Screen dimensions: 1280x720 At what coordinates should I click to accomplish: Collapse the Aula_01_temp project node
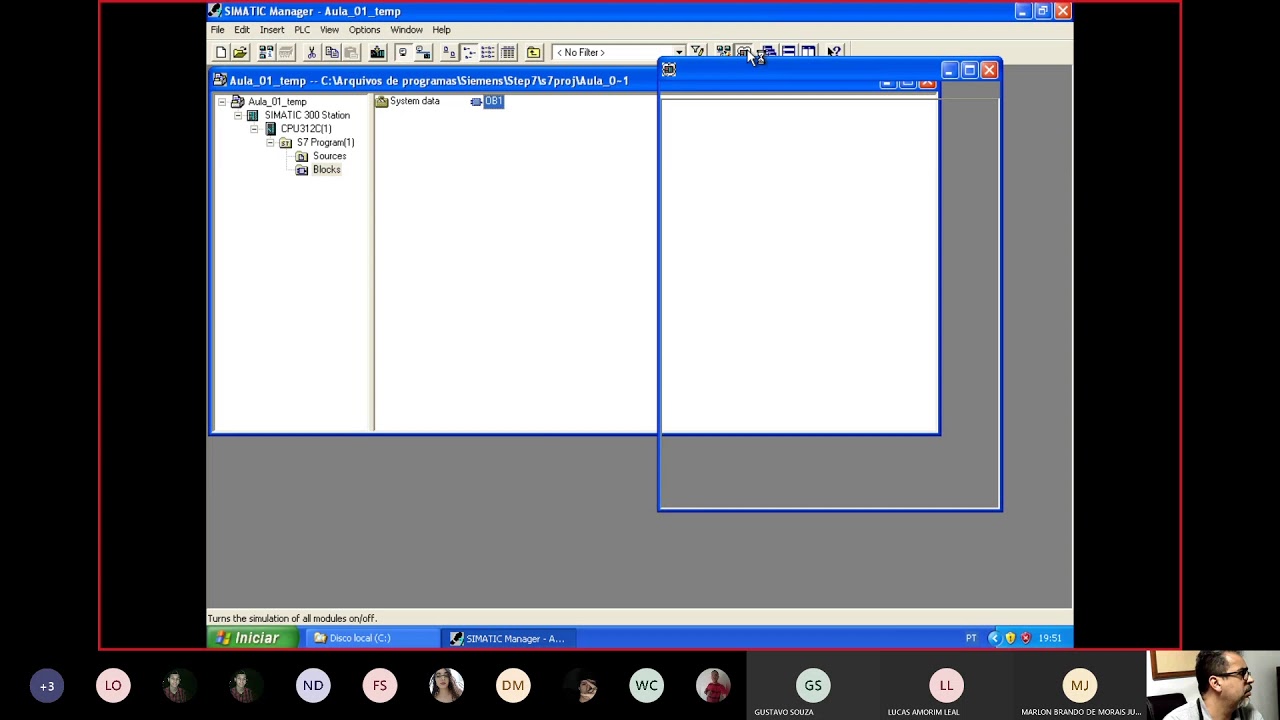click(x=222, y=102)
